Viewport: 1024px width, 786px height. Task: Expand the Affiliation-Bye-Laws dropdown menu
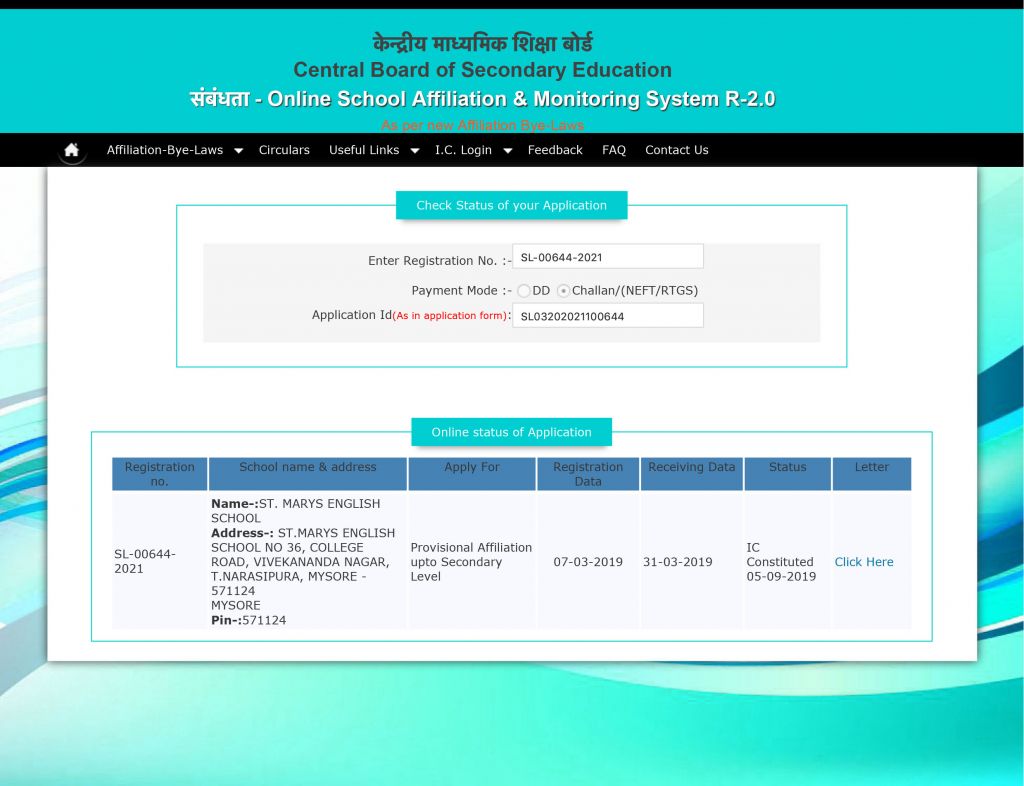pos(165,150)
